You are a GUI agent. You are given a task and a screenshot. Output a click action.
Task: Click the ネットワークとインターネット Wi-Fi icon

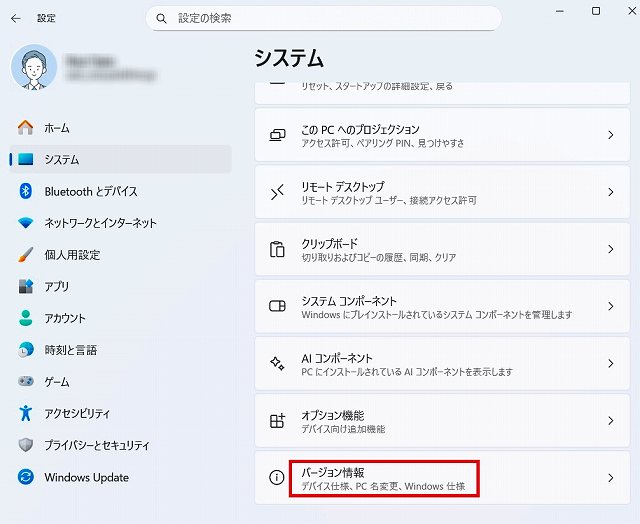26,223
